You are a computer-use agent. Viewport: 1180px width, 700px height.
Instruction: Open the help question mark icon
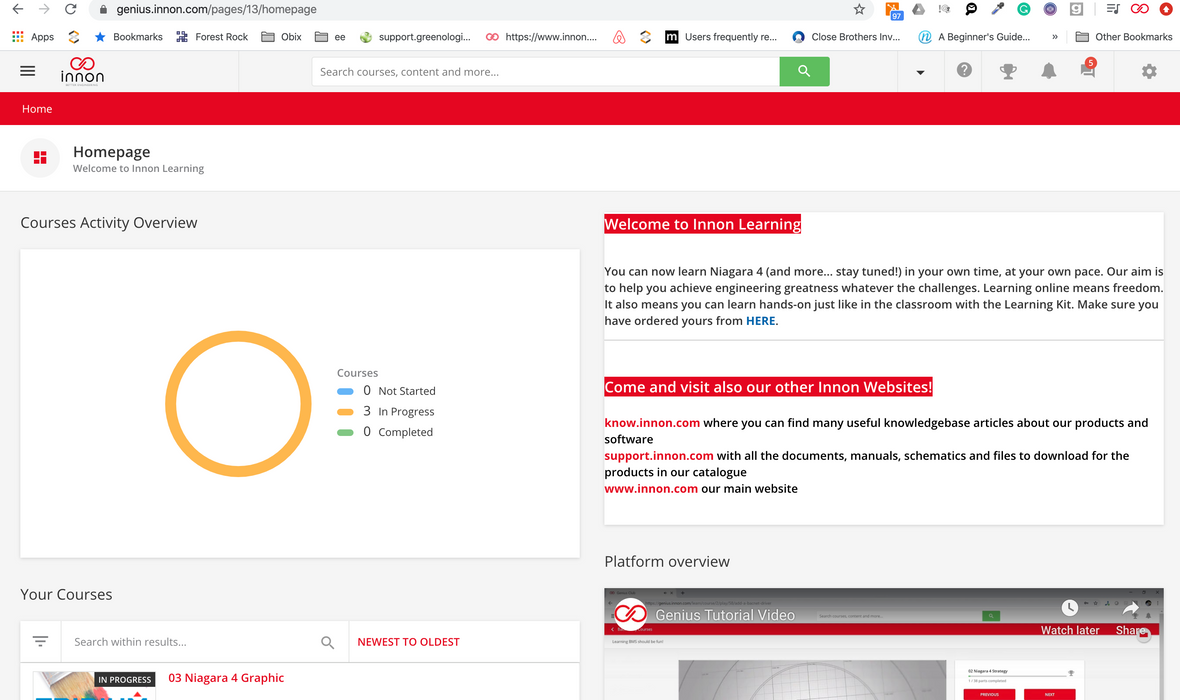tap(964, 70)
